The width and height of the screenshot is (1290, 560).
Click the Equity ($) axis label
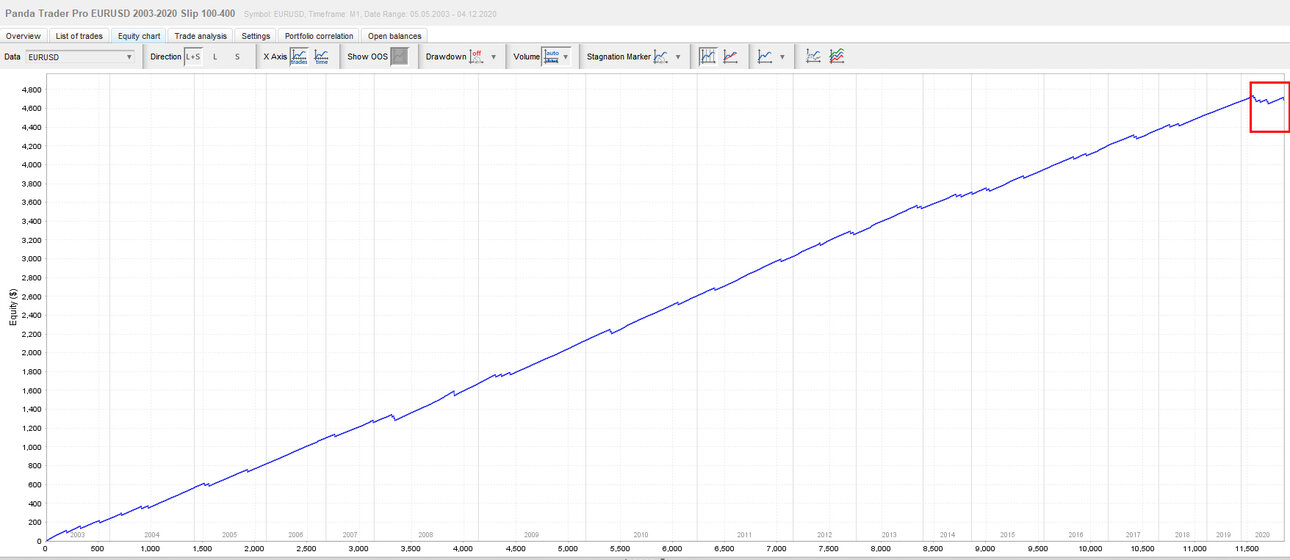(x=13, y=306)
